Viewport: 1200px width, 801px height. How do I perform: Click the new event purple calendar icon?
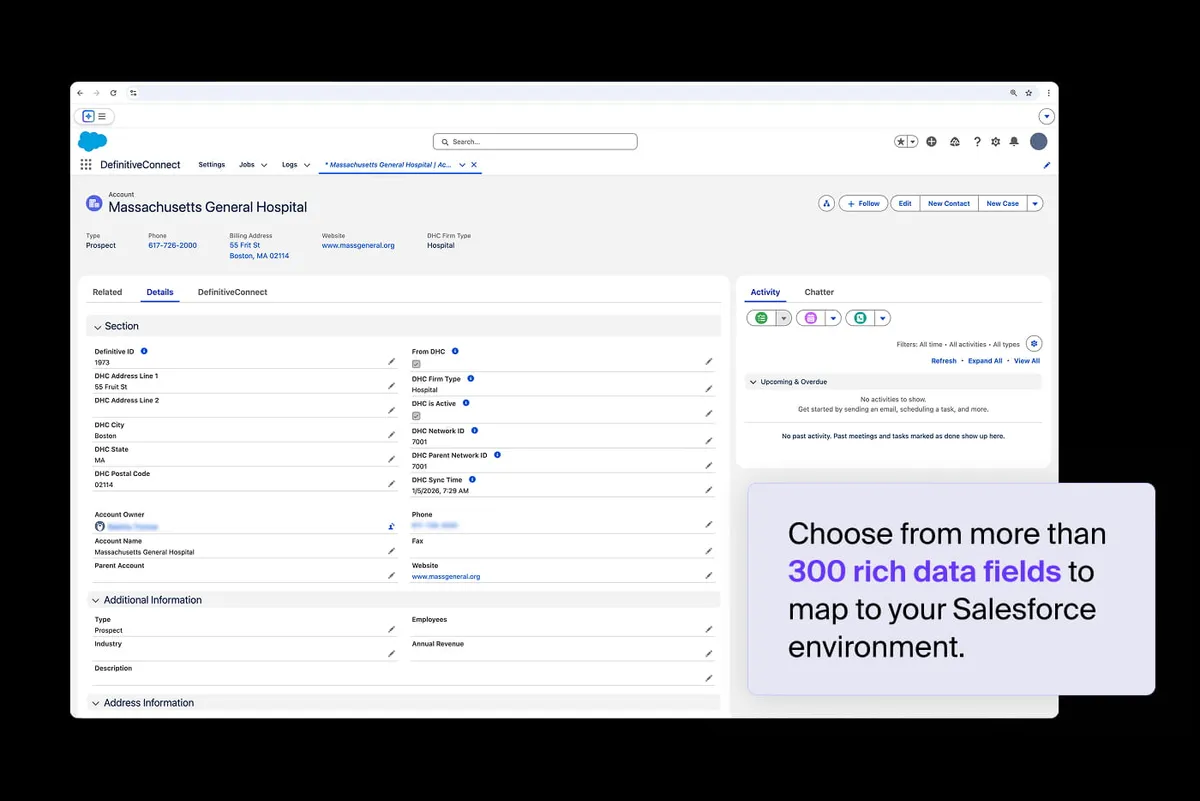[x=811, y=318]
